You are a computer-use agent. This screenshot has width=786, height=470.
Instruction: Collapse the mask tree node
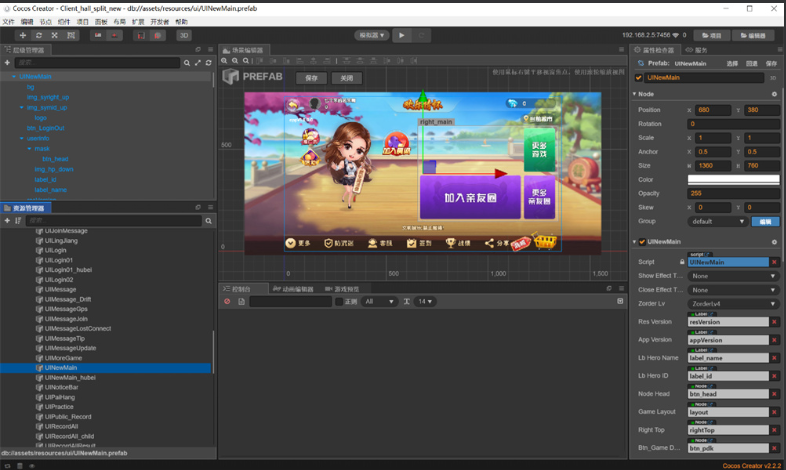click(x=29, y=149)
